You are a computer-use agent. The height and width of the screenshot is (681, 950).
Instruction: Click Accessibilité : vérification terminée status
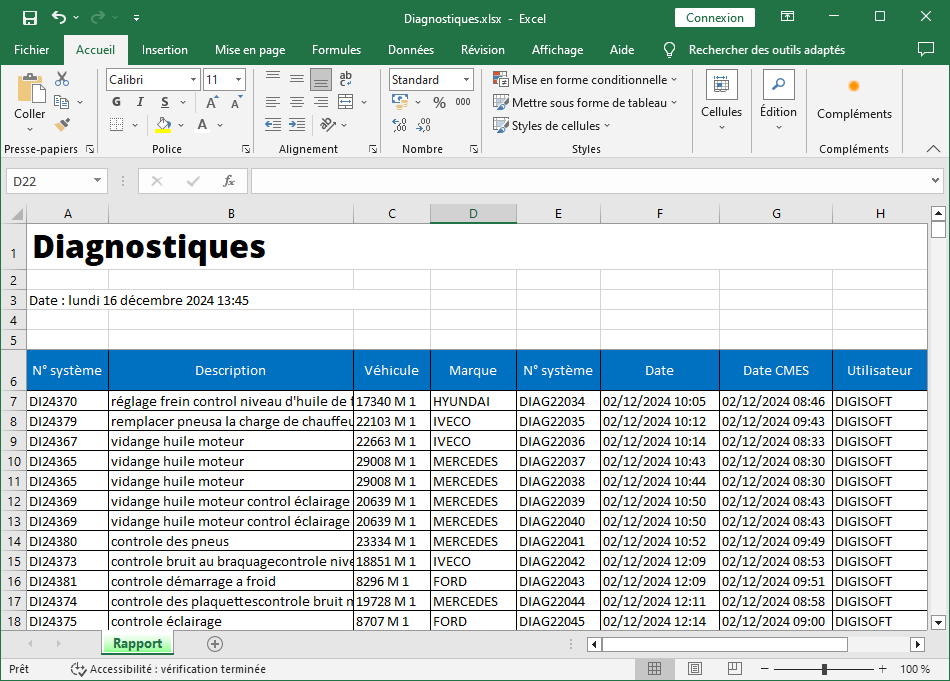pos(168,669)
